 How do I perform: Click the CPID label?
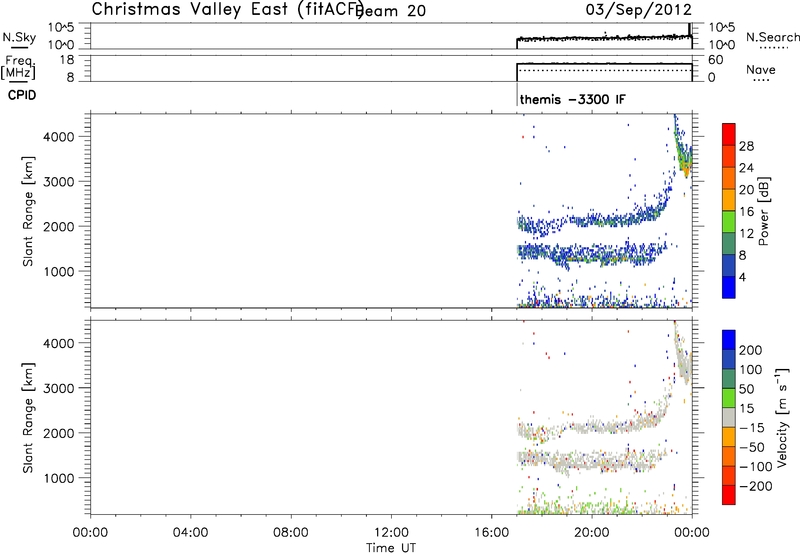[22, 95]
